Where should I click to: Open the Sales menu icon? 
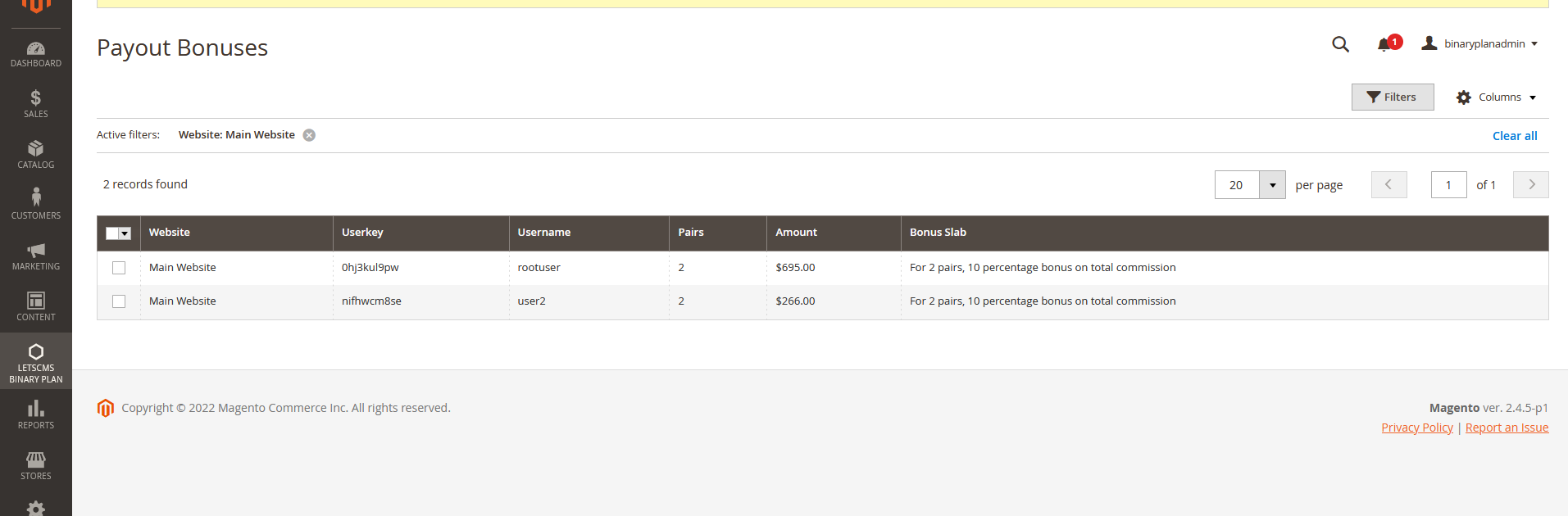click(36, 104)
